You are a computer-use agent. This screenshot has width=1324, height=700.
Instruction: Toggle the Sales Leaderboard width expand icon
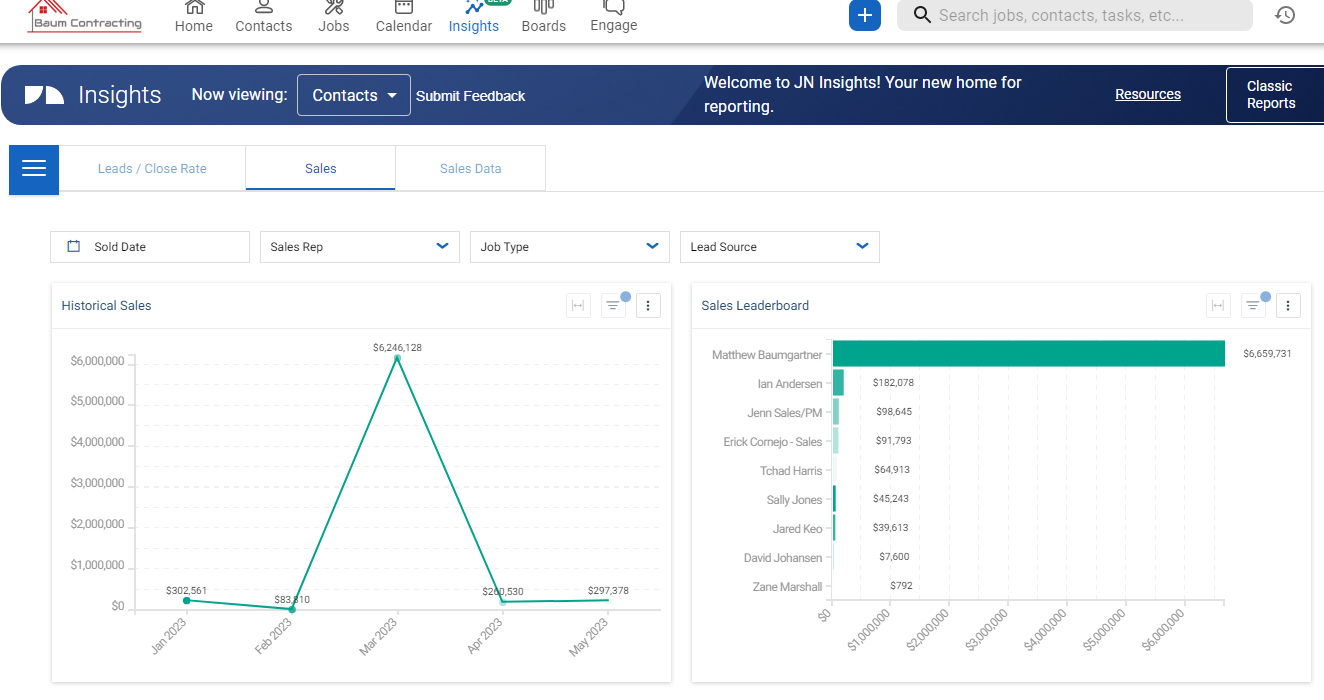click(1217, 306)
